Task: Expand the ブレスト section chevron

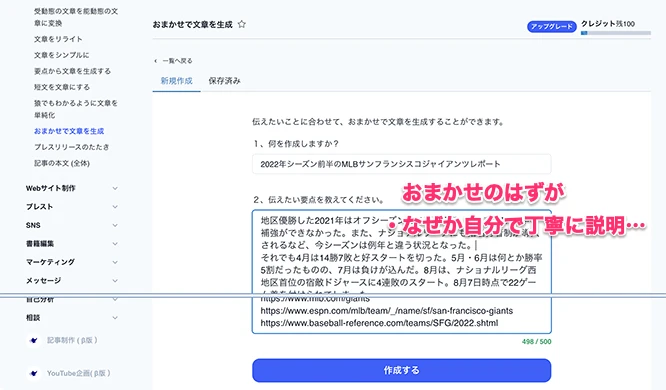Action: [x=115, y=207]
